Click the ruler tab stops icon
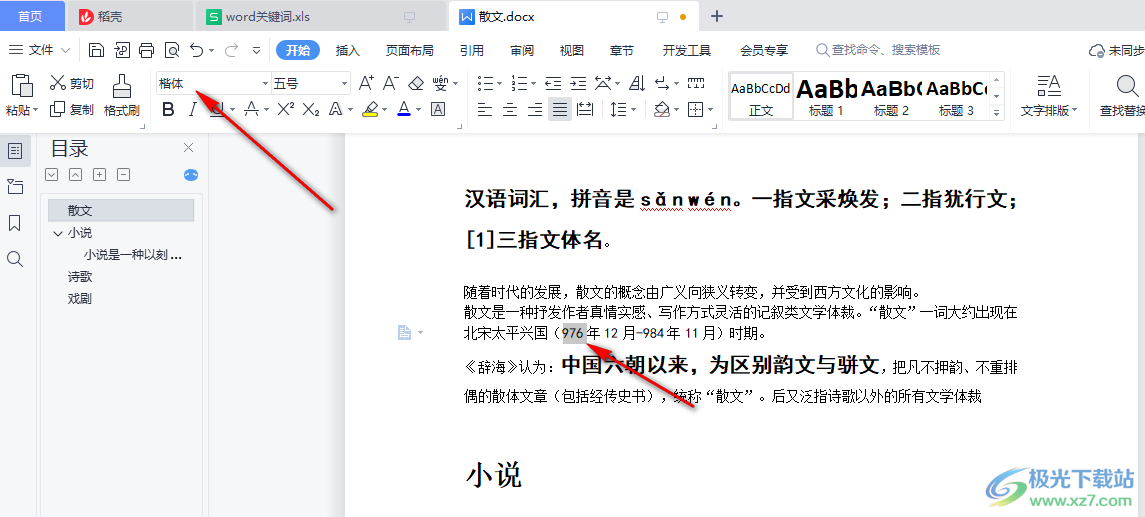Screen dimensions: 1145x517 pos(696,83)
